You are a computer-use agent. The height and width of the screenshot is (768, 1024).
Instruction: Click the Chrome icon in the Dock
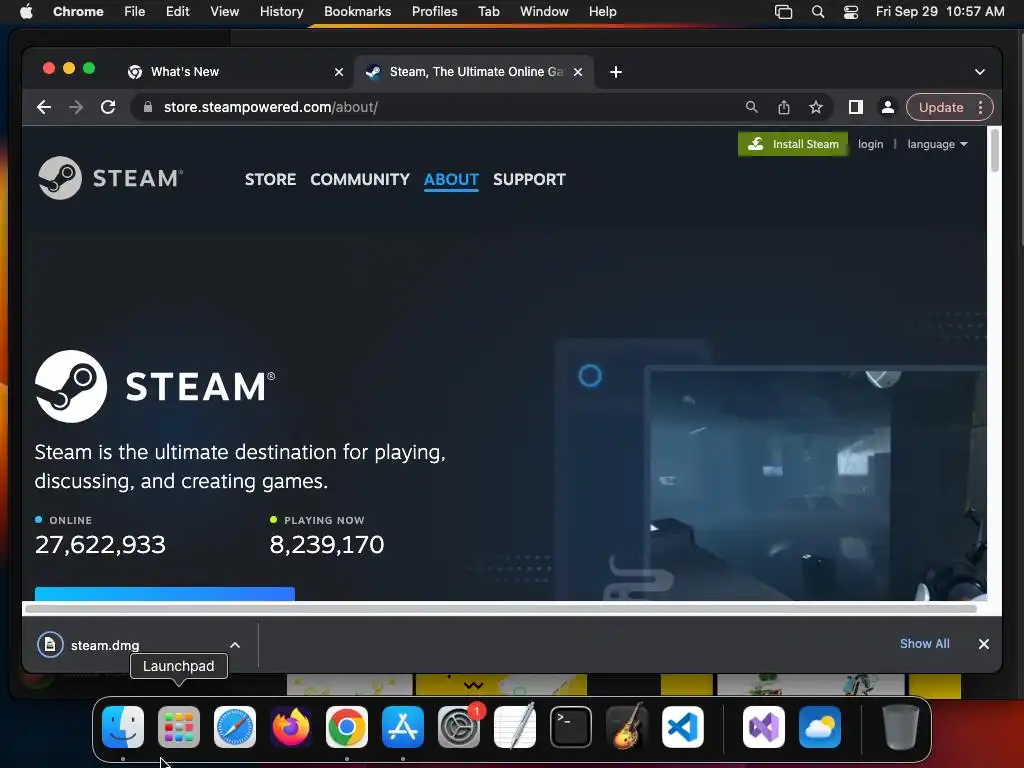click(x=347, y=726)
